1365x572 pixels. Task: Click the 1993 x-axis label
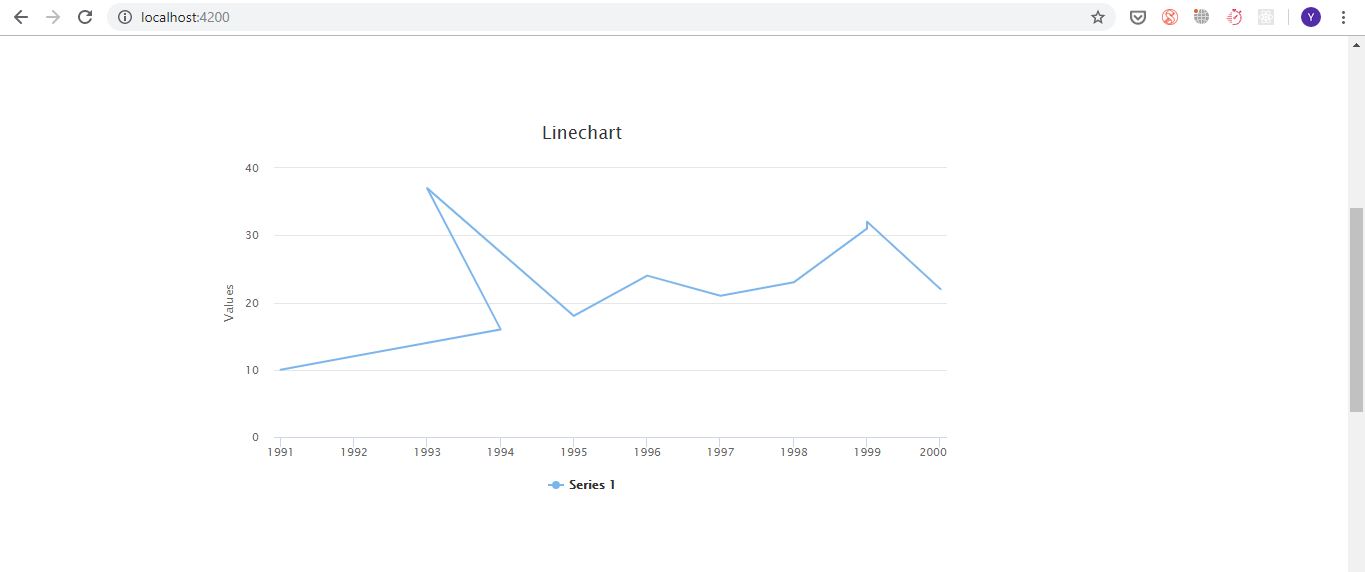(x=427, y=452)
